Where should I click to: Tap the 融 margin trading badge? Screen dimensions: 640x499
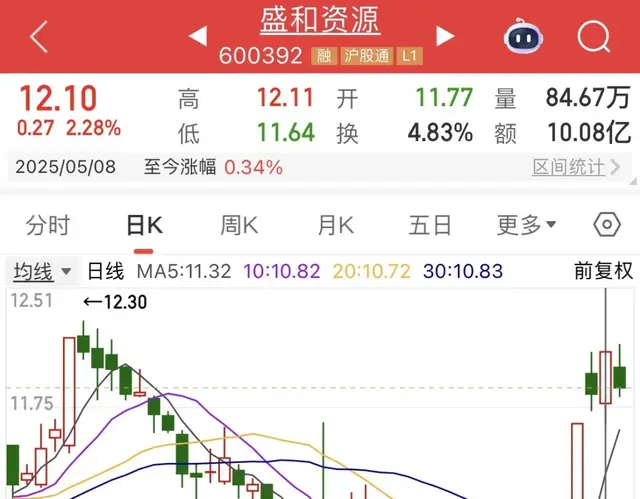click(324, 56)
